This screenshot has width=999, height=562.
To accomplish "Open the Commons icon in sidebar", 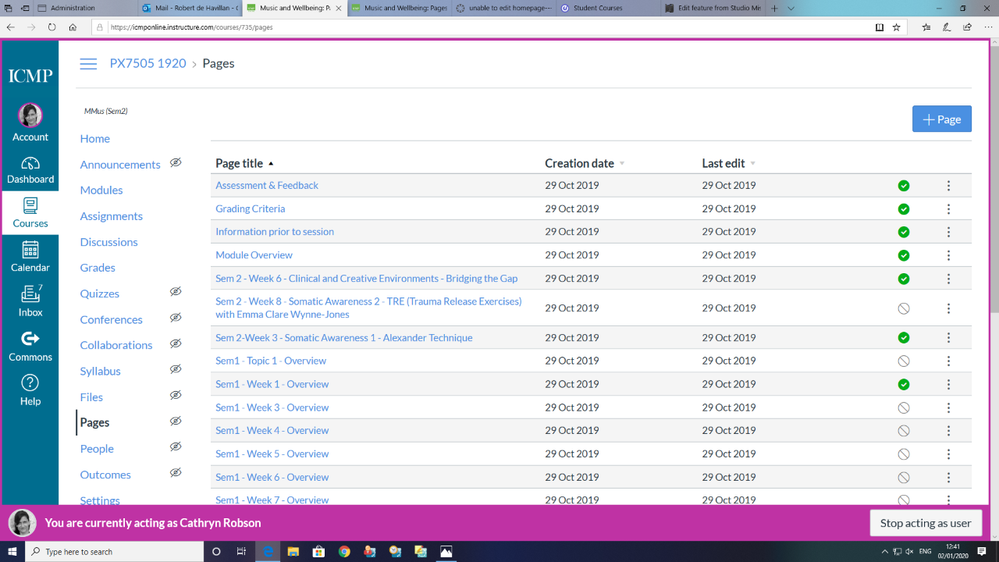I will pyautogui.click(x=30, y=345).
